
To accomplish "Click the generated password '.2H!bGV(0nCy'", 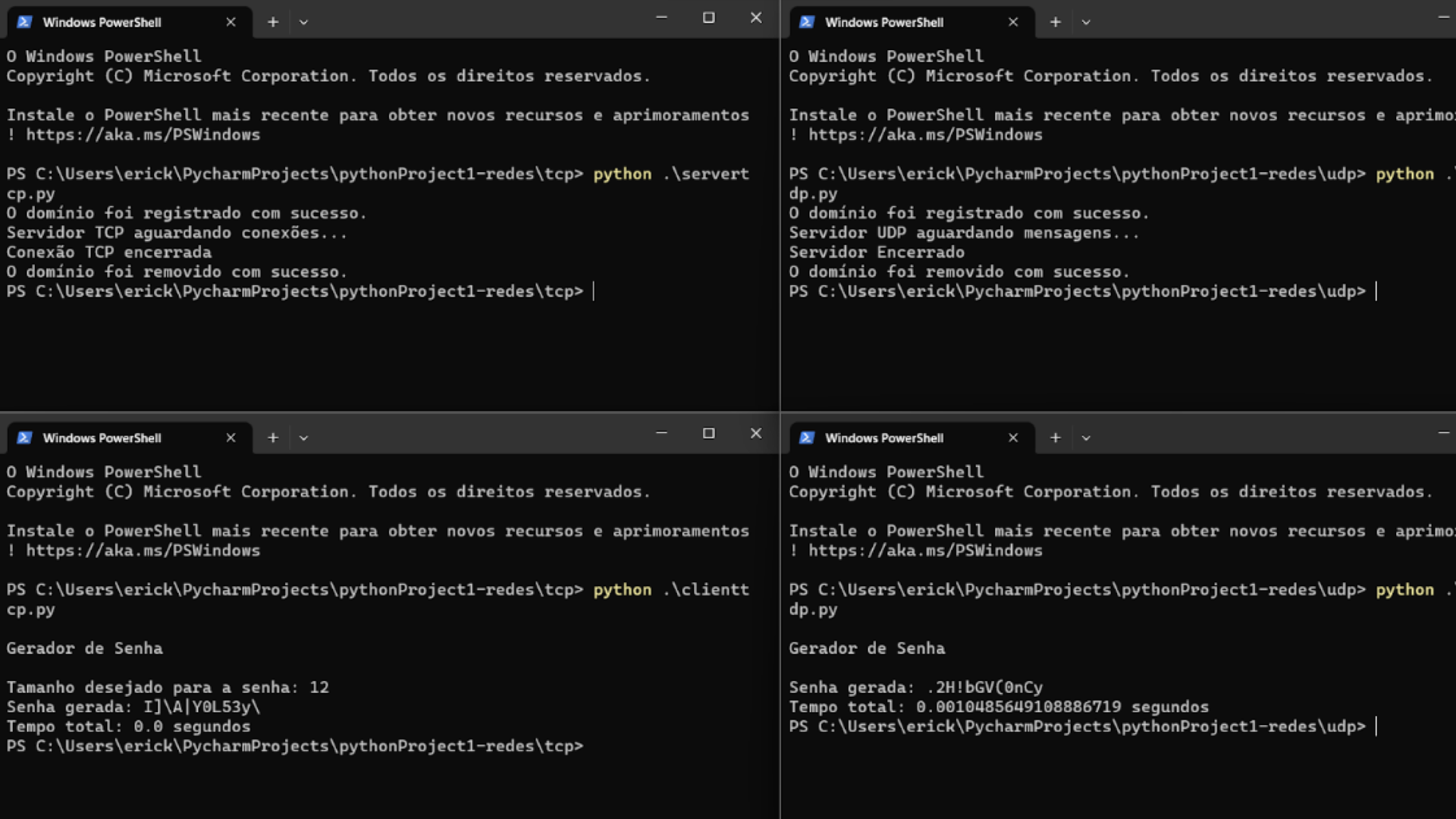I will pos(984,688).
